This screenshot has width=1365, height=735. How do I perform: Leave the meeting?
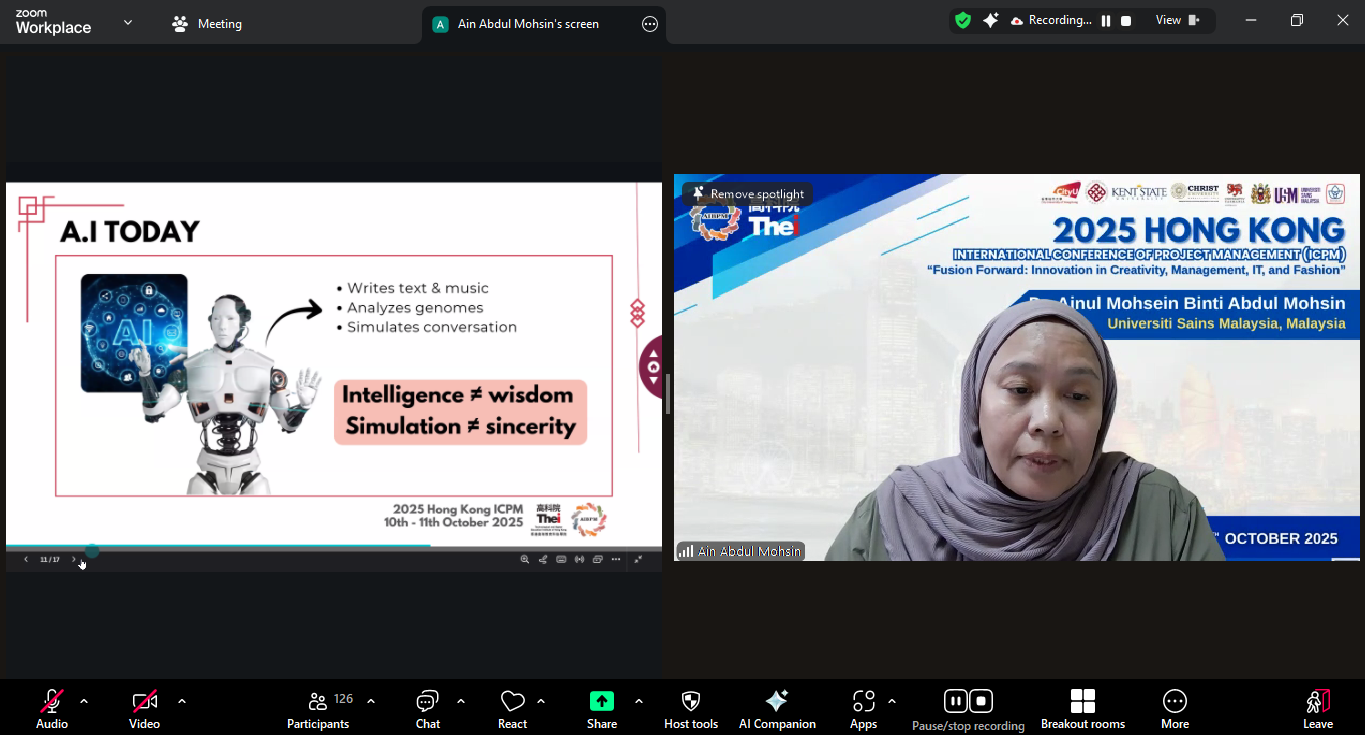[x=1317, y=709]
